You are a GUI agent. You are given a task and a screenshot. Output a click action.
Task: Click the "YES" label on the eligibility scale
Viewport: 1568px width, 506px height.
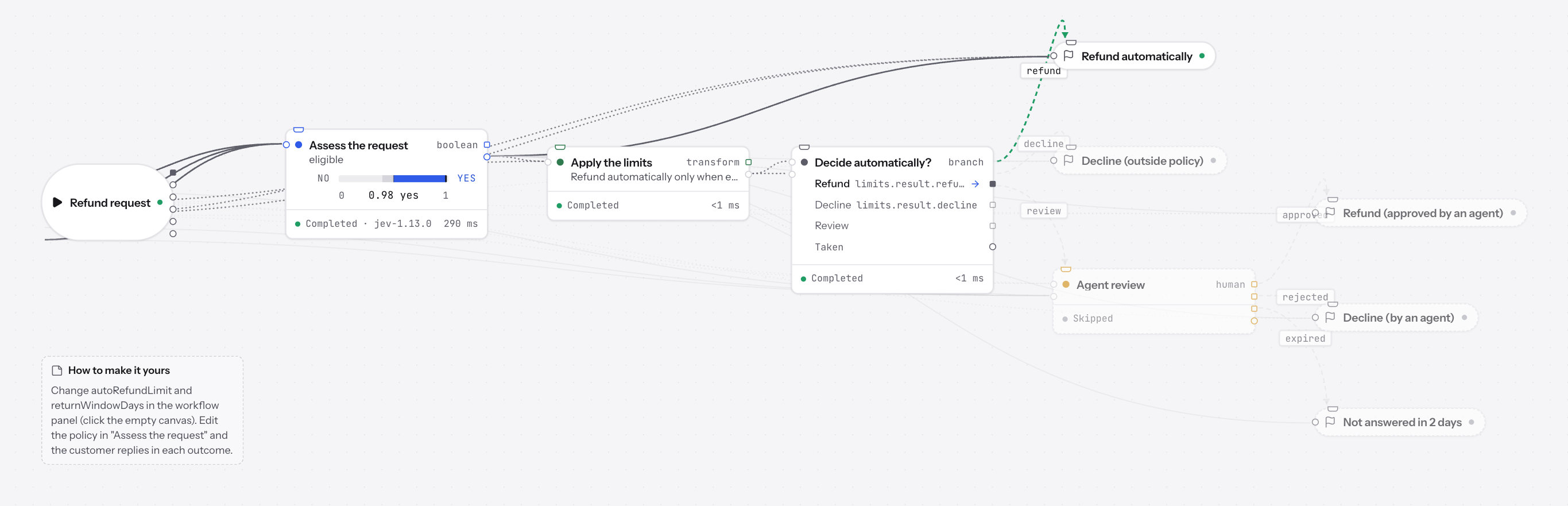(466, 179)
